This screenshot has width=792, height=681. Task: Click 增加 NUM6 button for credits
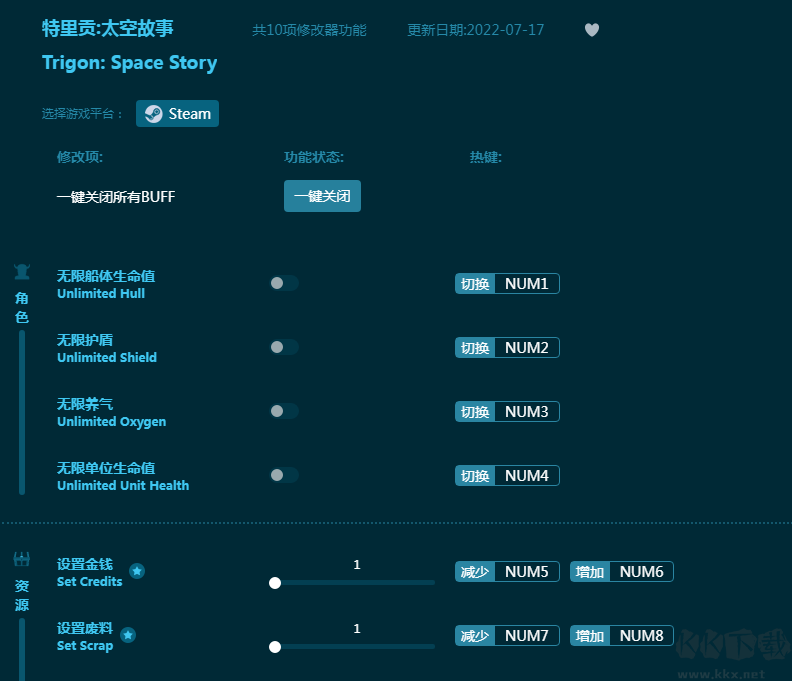tap(621, 572)
